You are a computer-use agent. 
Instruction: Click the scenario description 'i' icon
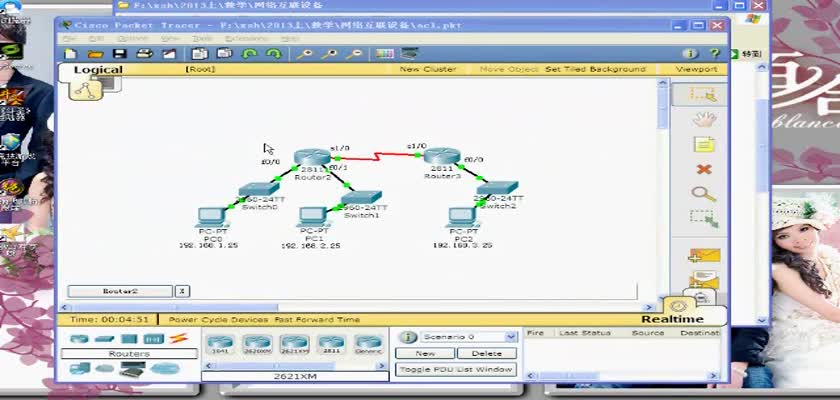click(x=408, y=337)
